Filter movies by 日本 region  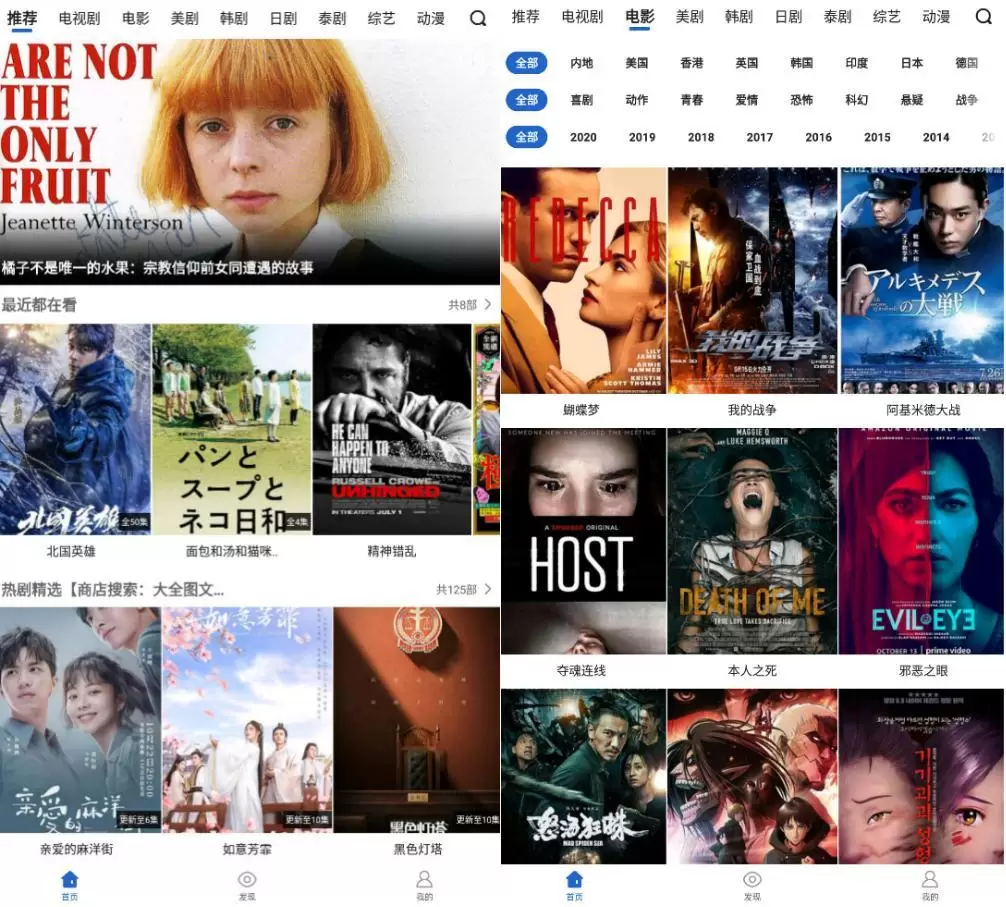(x=912, y=63)
